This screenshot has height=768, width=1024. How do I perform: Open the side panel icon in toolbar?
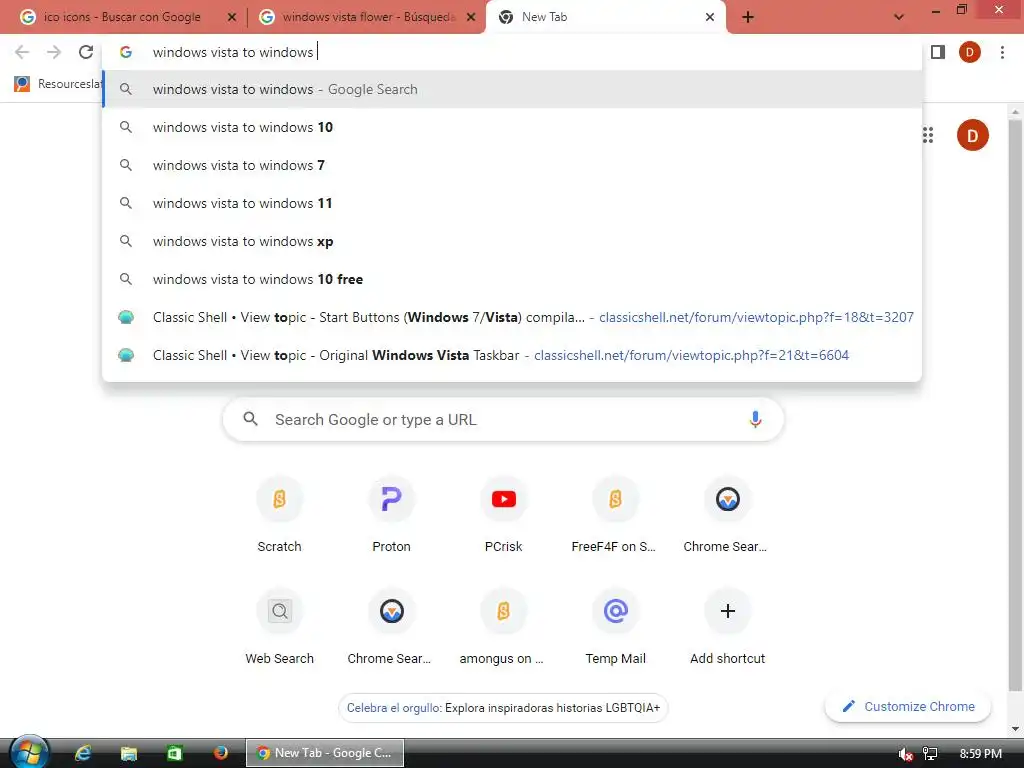(938, 52)
